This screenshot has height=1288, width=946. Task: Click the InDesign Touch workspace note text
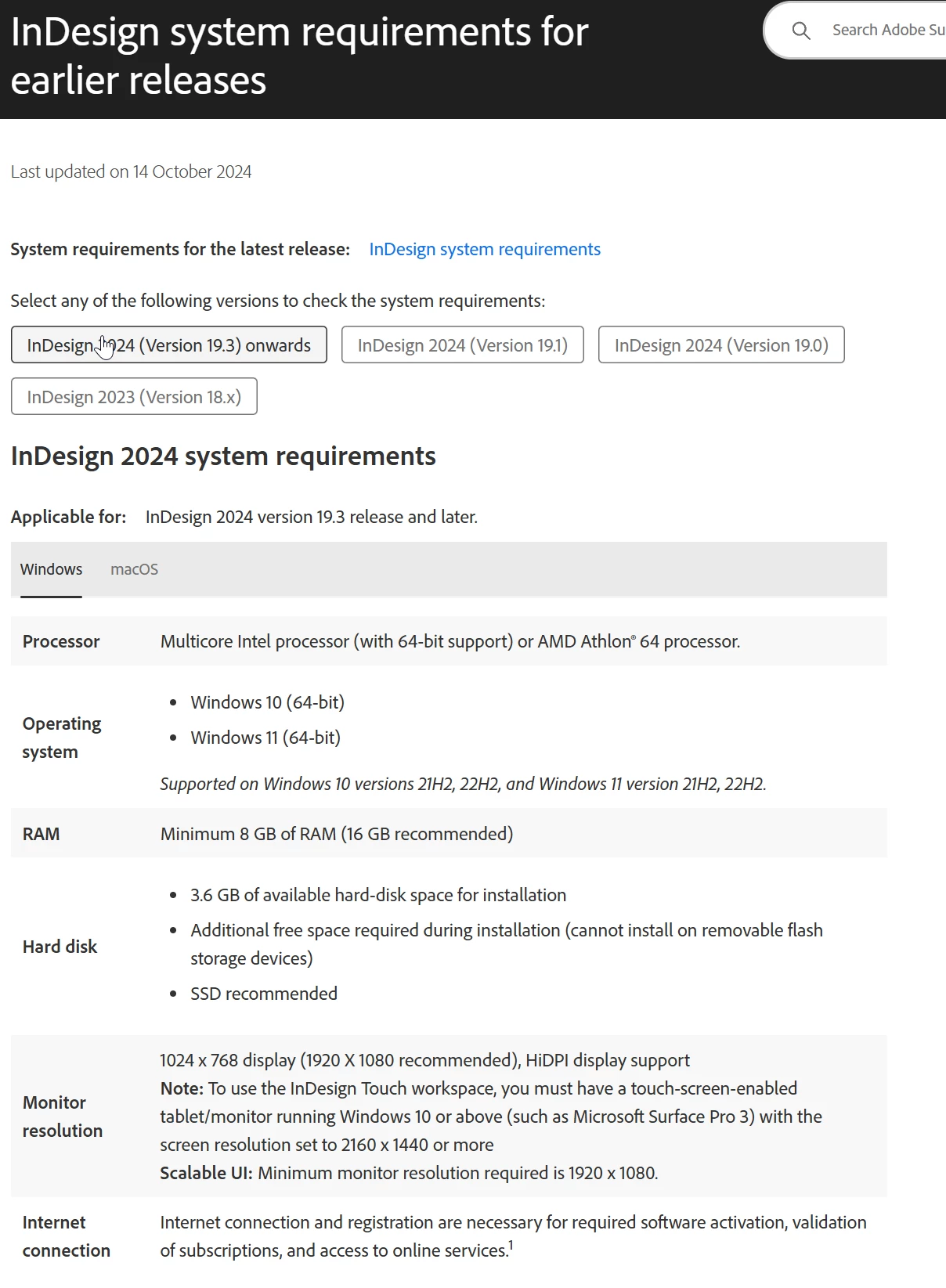[x=491, y=1117]
